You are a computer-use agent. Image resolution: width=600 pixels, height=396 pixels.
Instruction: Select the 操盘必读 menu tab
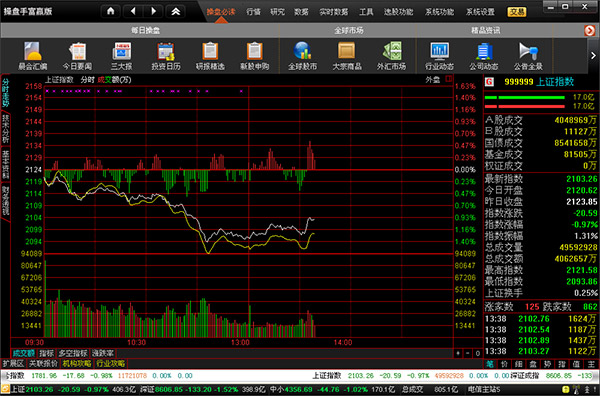221,12
